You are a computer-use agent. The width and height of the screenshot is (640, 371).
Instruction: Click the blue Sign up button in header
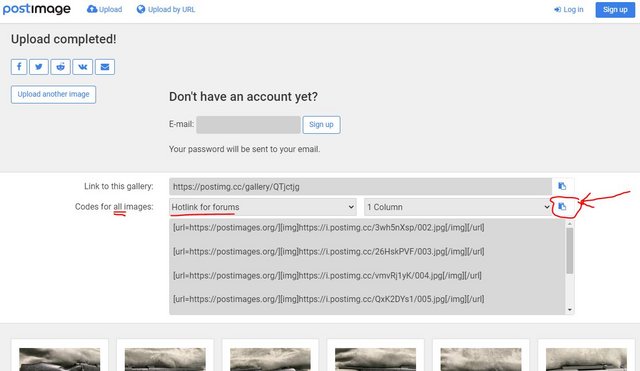615,10
